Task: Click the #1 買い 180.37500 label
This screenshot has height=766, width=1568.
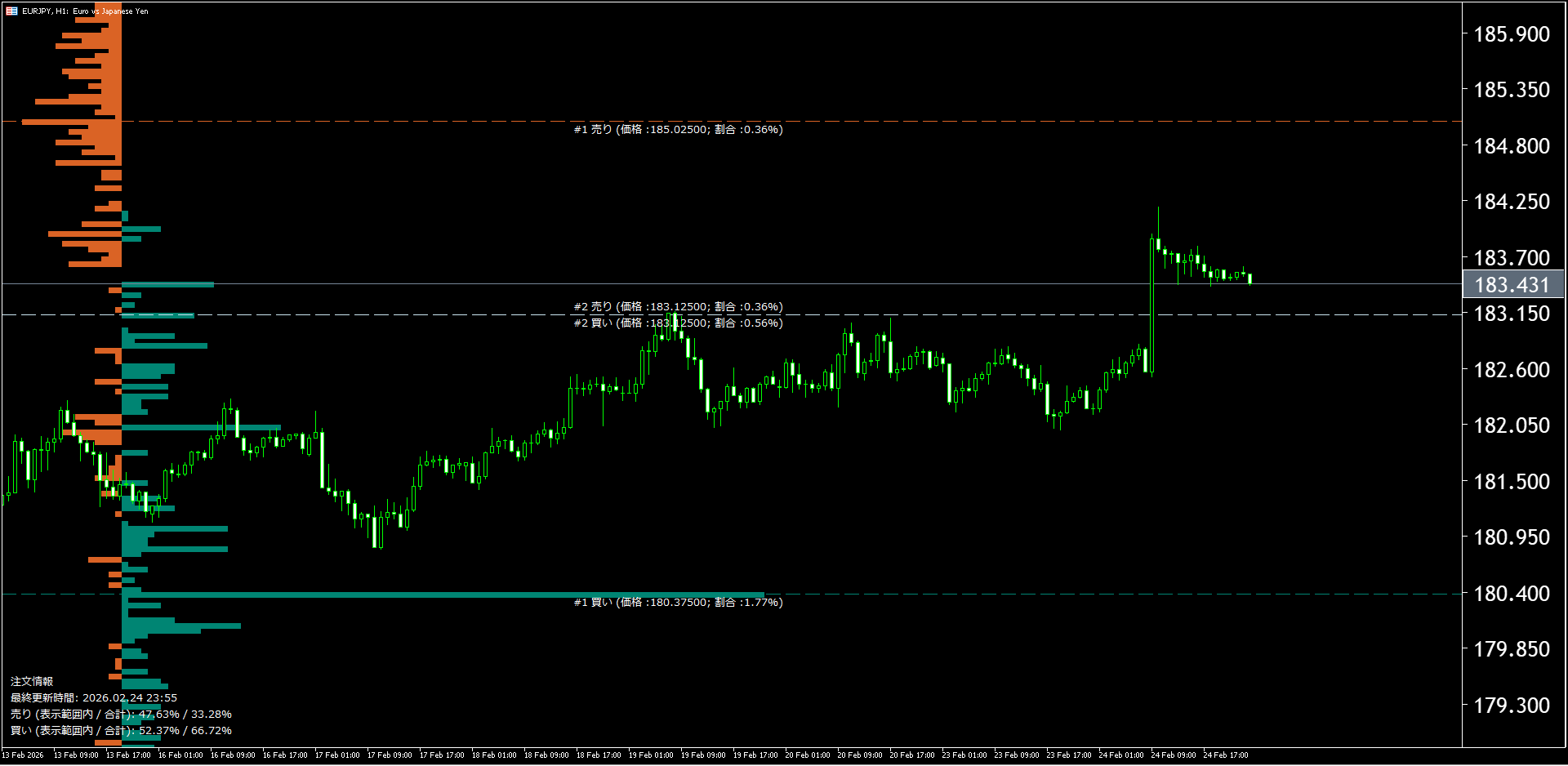Action: 678,602
